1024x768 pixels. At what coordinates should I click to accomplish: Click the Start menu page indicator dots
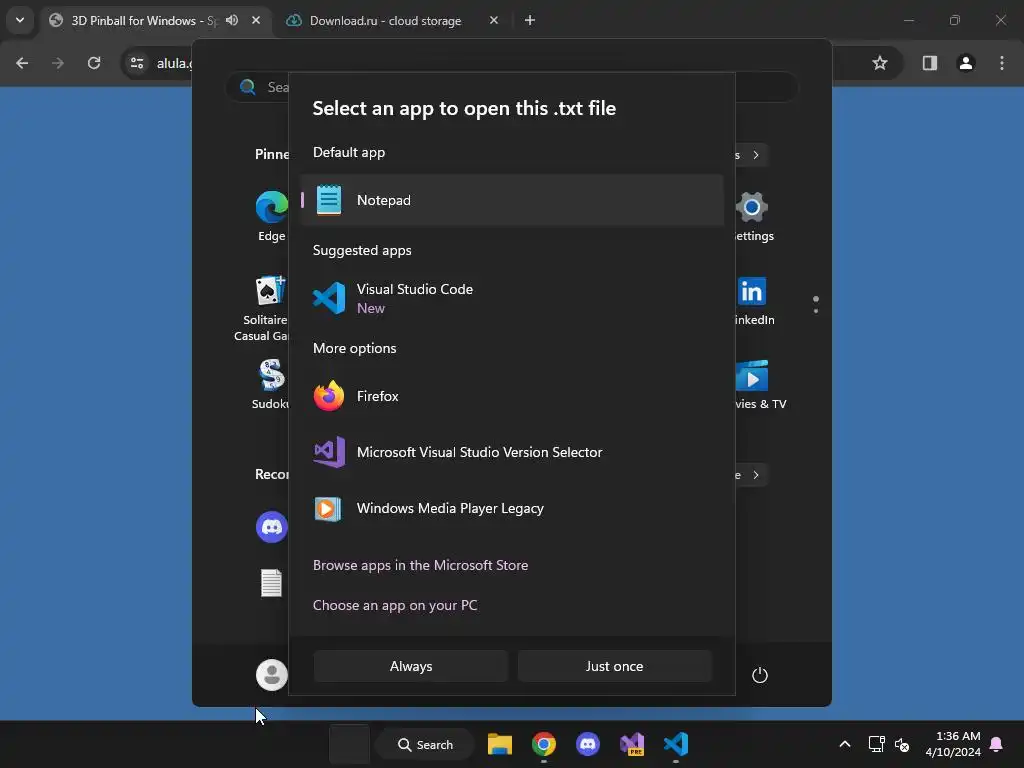[816, 304]
